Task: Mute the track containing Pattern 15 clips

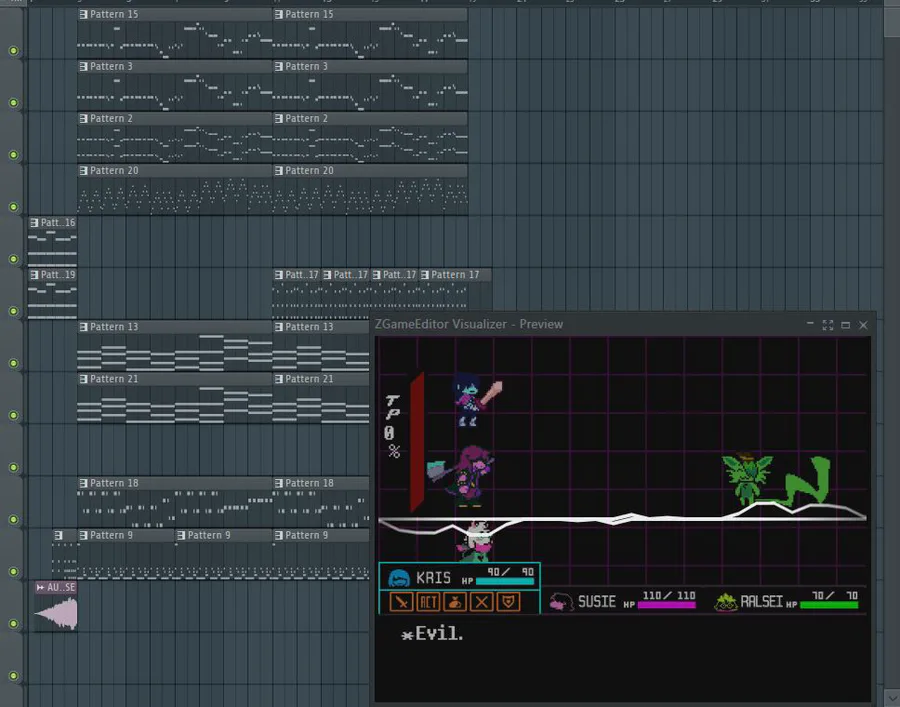Action: point(14,50)
